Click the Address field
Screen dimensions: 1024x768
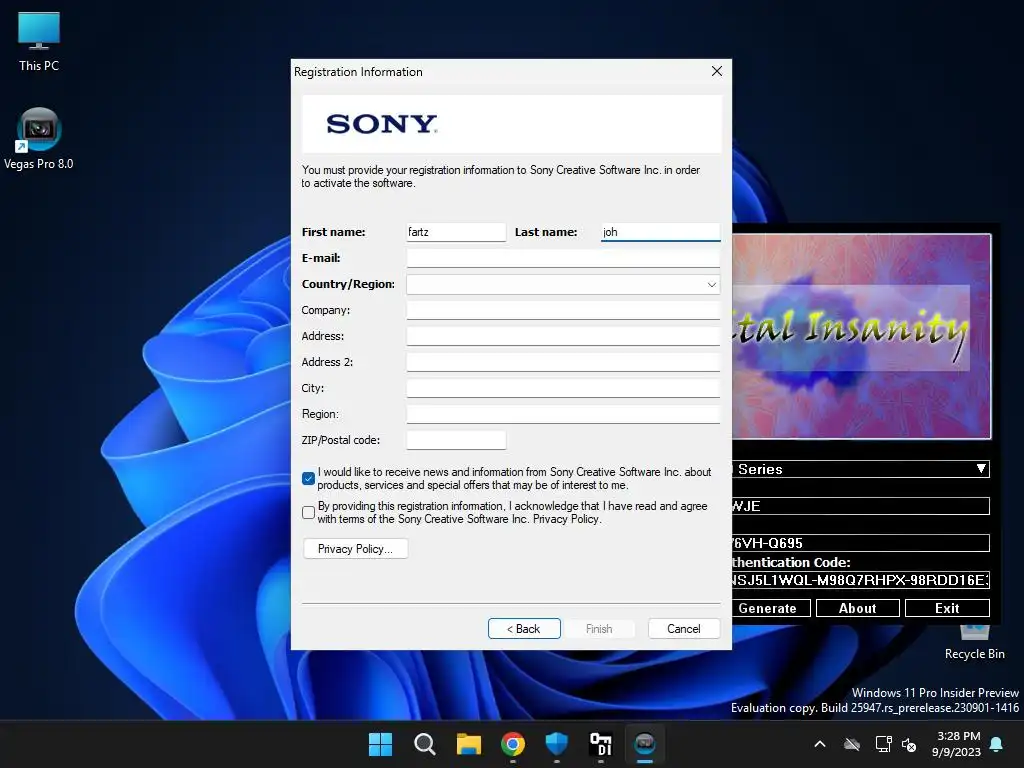tap(563, 336)
